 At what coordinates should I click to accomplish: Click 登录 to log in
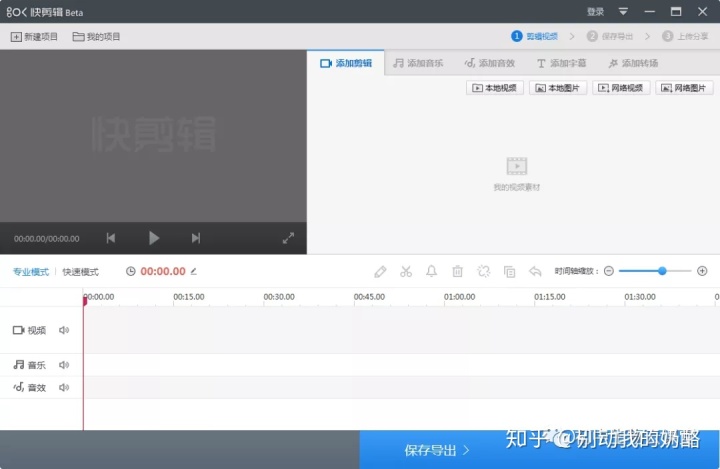click(595, 12)
